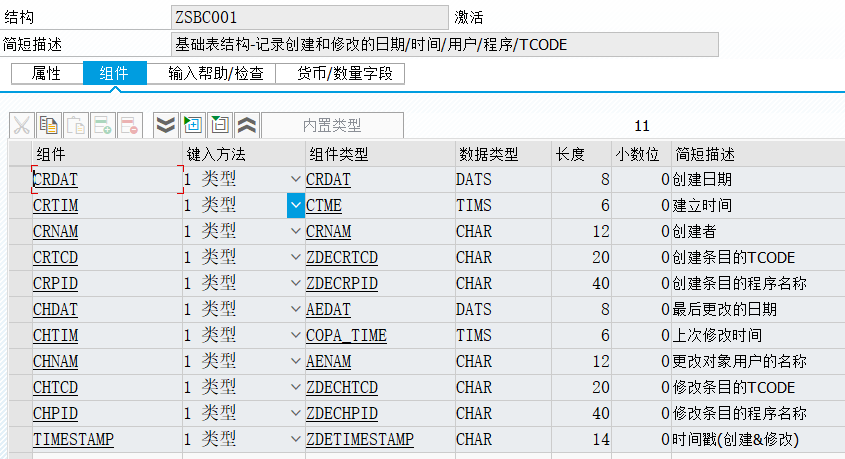Click the 数据类型 column header
This screenshot has width=845, height=459.
[x=503, y=154]
